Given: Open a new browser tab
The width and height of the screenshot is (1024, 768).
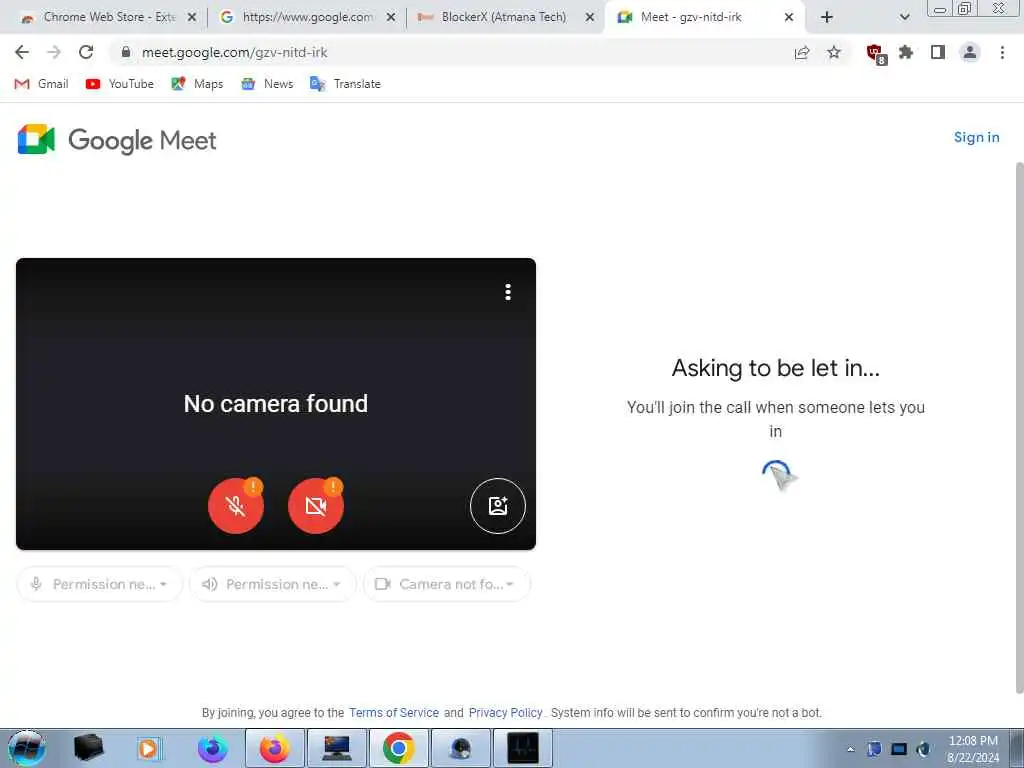Looking at the screenshot, I should point(827,18).
